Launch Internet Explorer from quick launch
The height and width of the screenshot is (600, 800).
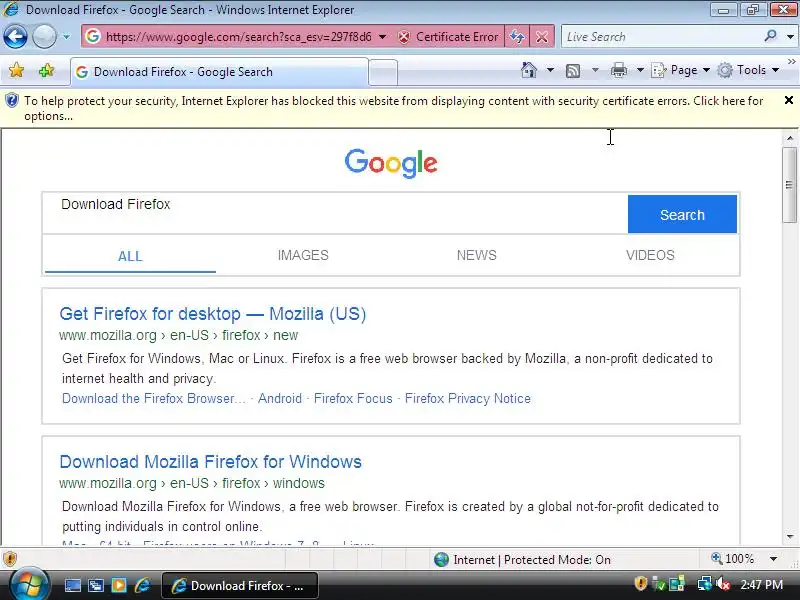click(x=142, y=585)
